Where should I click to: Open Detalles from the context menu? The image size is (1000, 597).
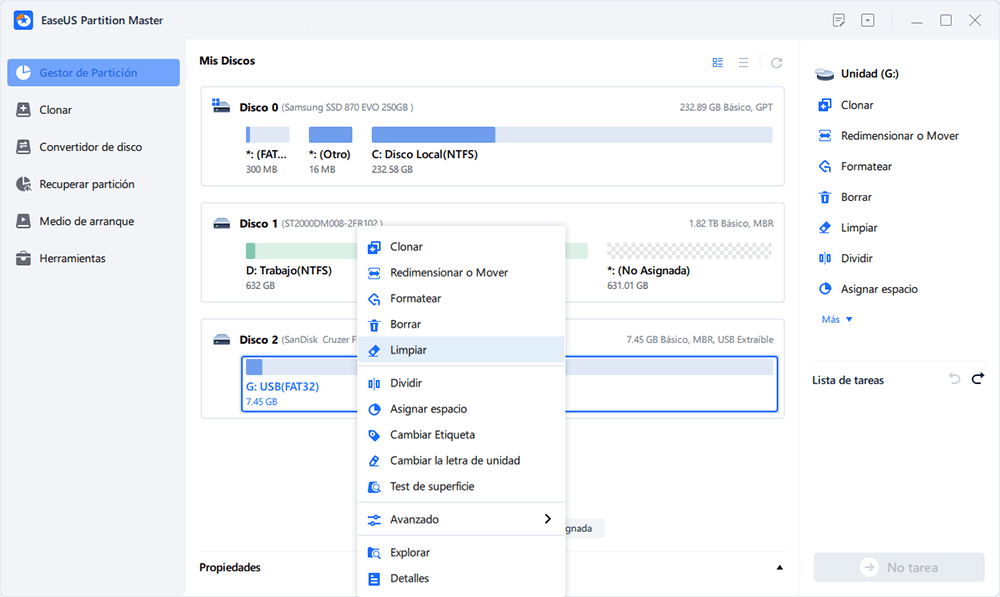pos(461,579)
